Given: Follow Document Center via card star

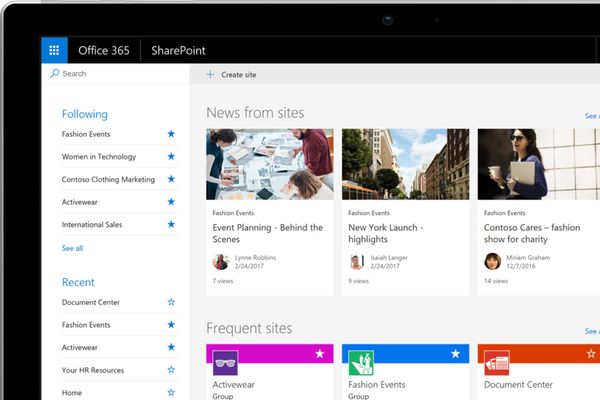Looking at the screenshot, I should (591, 354).
